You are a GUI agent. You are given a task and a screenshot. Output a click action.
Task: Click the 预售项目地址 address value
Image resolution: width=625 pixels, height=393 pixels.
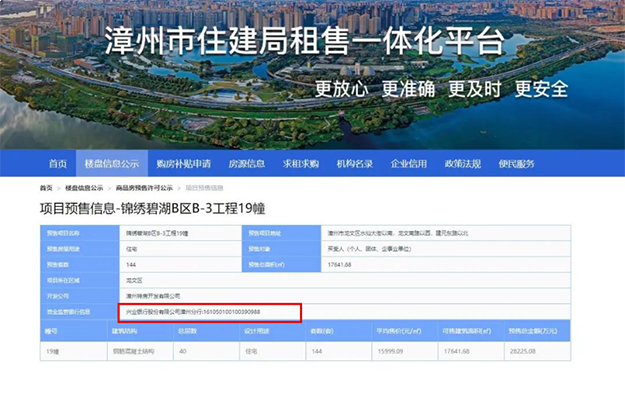[x=398, y=233]
